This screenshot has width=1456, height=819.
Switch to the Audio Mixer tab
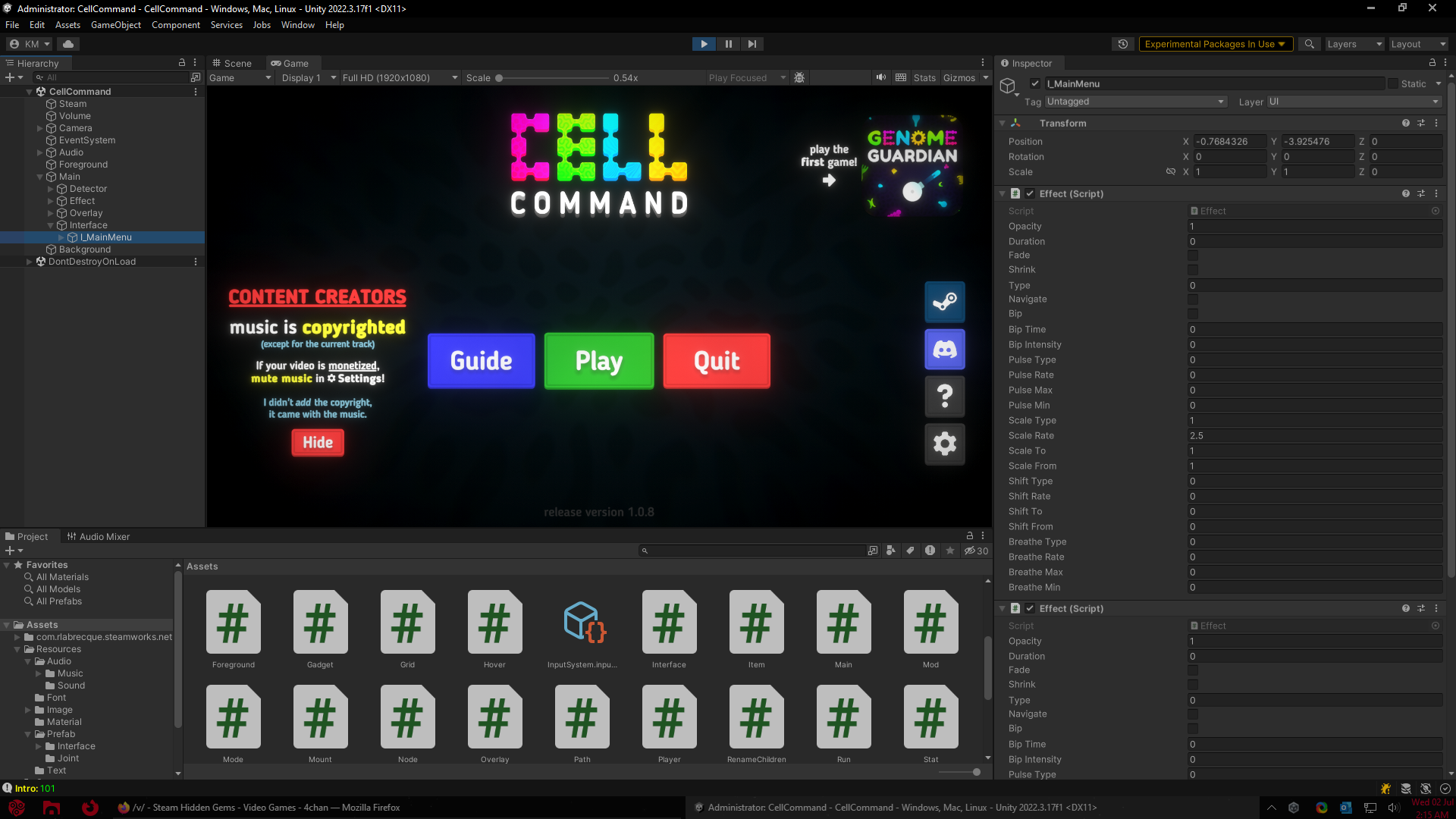pos(99,537)
